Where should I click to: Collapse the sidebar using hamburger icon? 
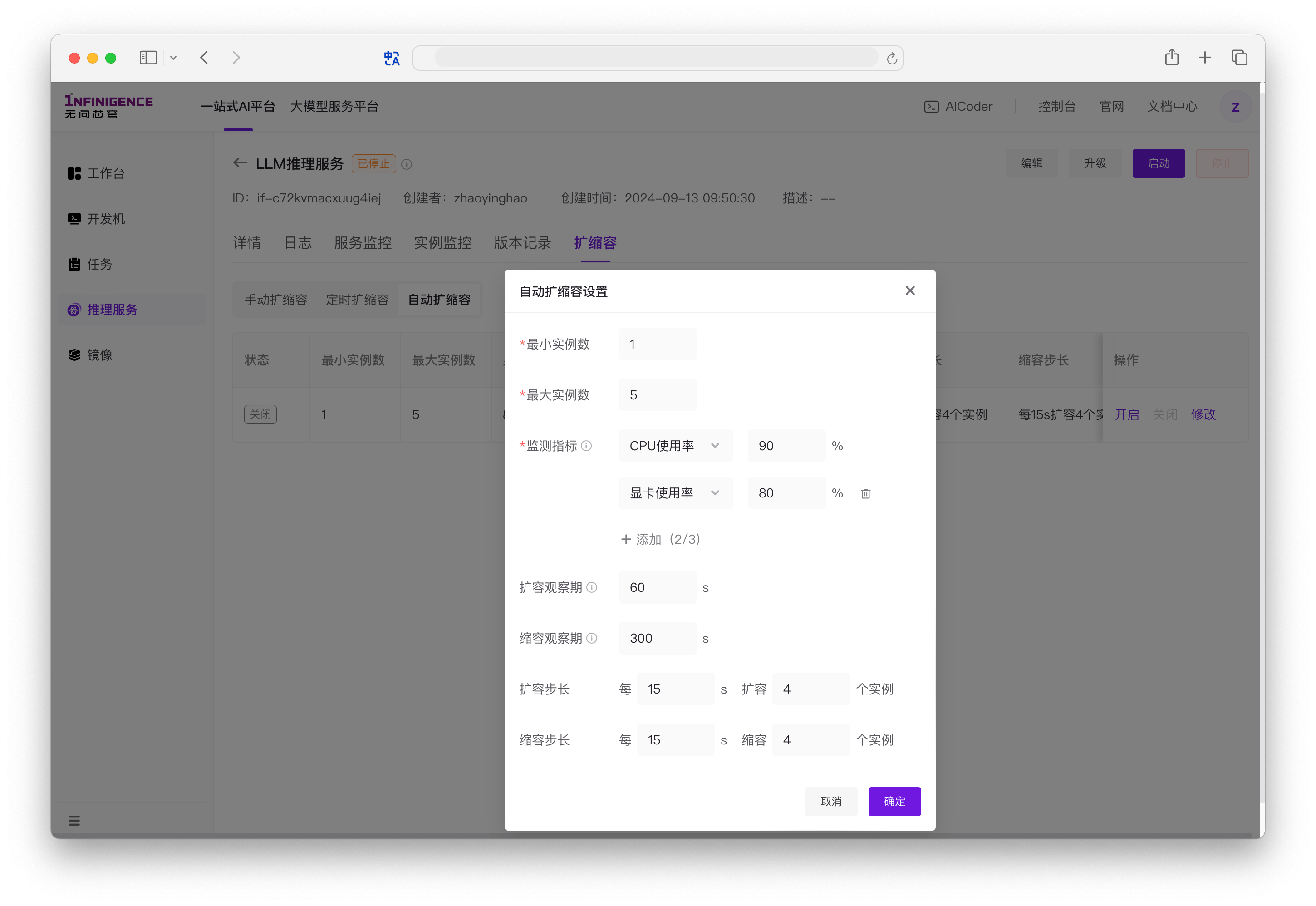[x=74, y=820]
